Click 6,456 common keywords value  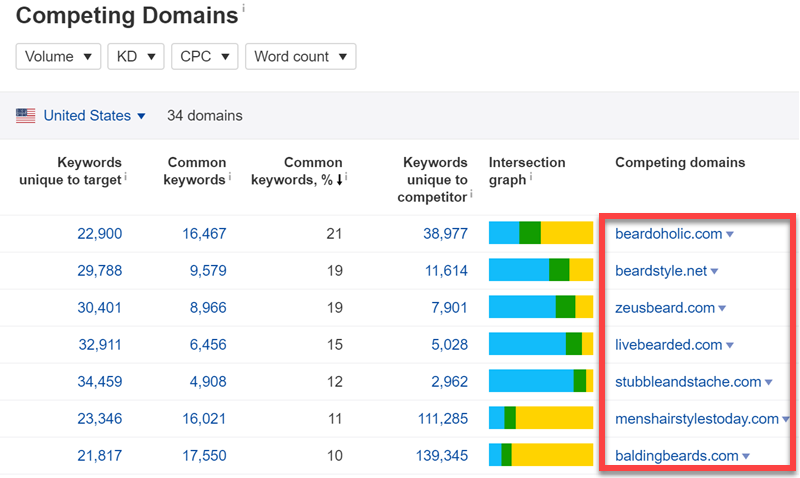coord(208,345)
